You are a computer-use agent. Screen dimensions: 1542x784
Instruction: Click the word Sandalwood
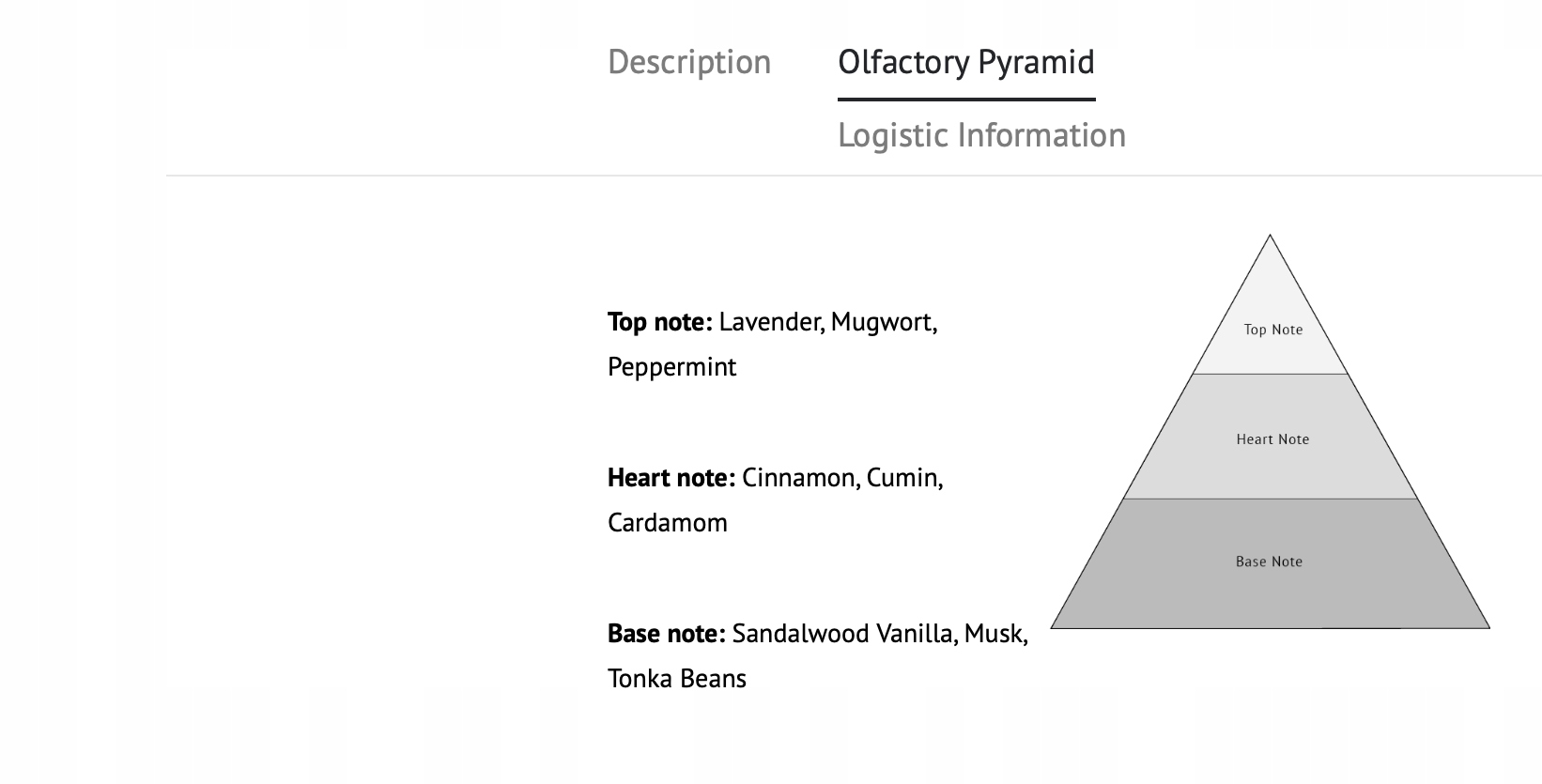tap(800, 634)
